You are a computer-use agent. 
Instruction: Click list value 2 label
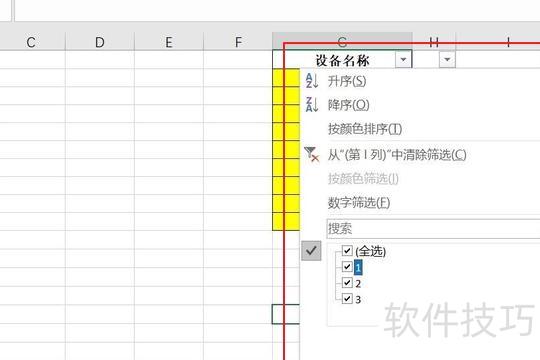tap(358, 284)
